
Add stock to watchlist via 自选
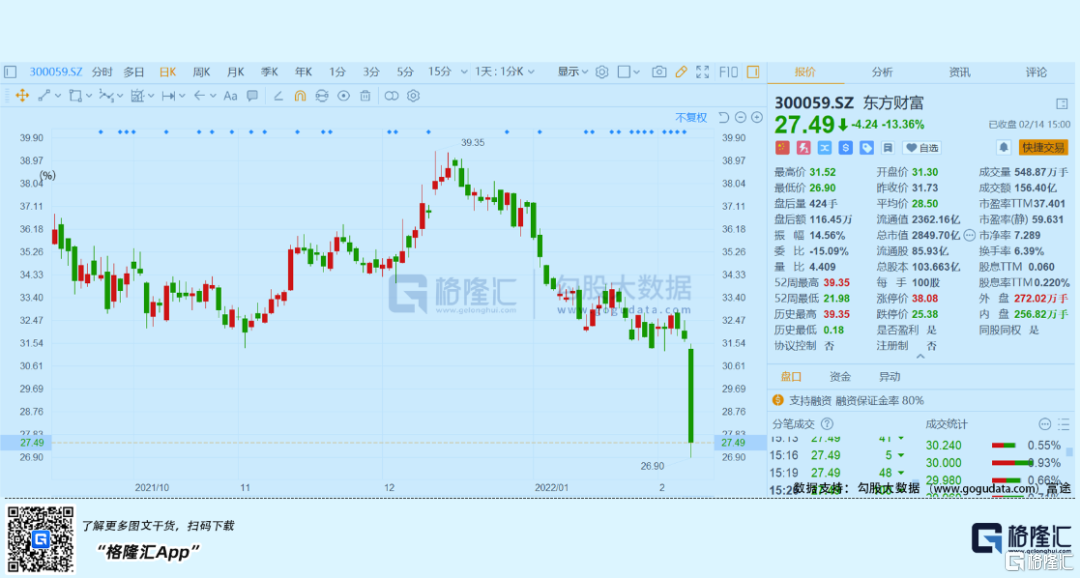[x=922, y=147]
